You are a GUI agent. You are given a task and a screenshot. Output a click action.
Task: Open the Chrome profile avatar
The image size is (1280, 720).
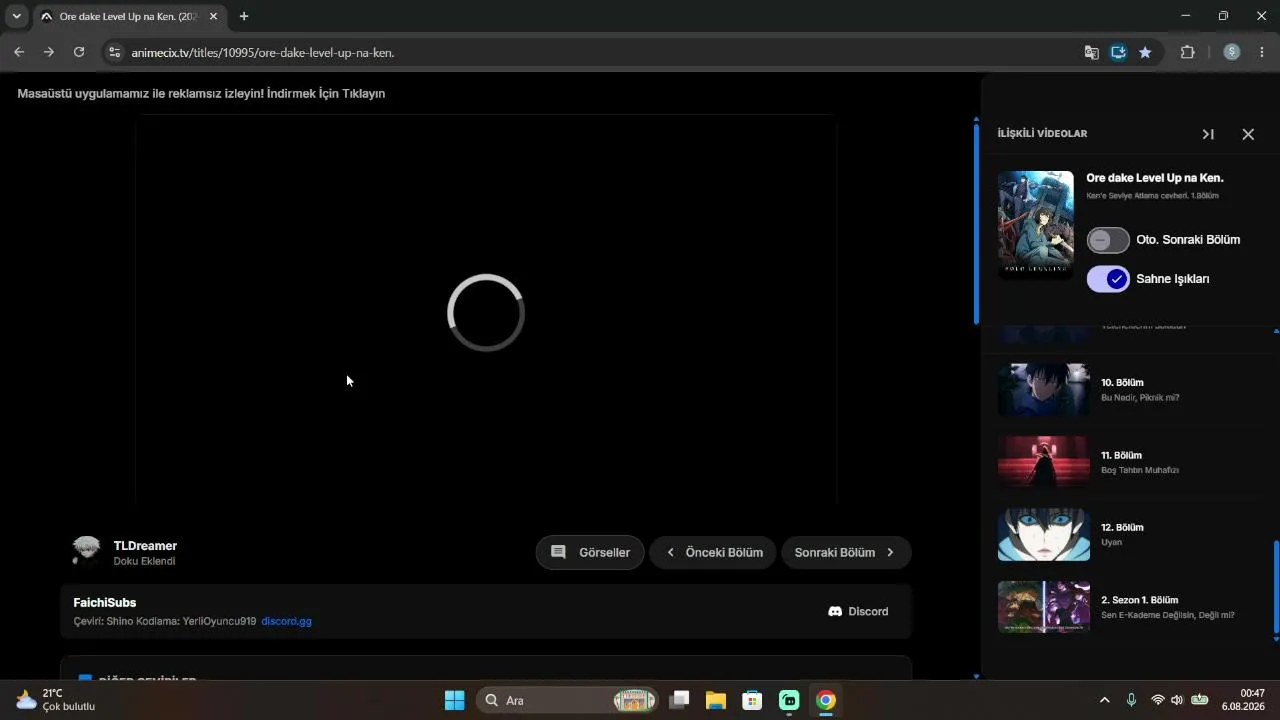coord(1232,52)
